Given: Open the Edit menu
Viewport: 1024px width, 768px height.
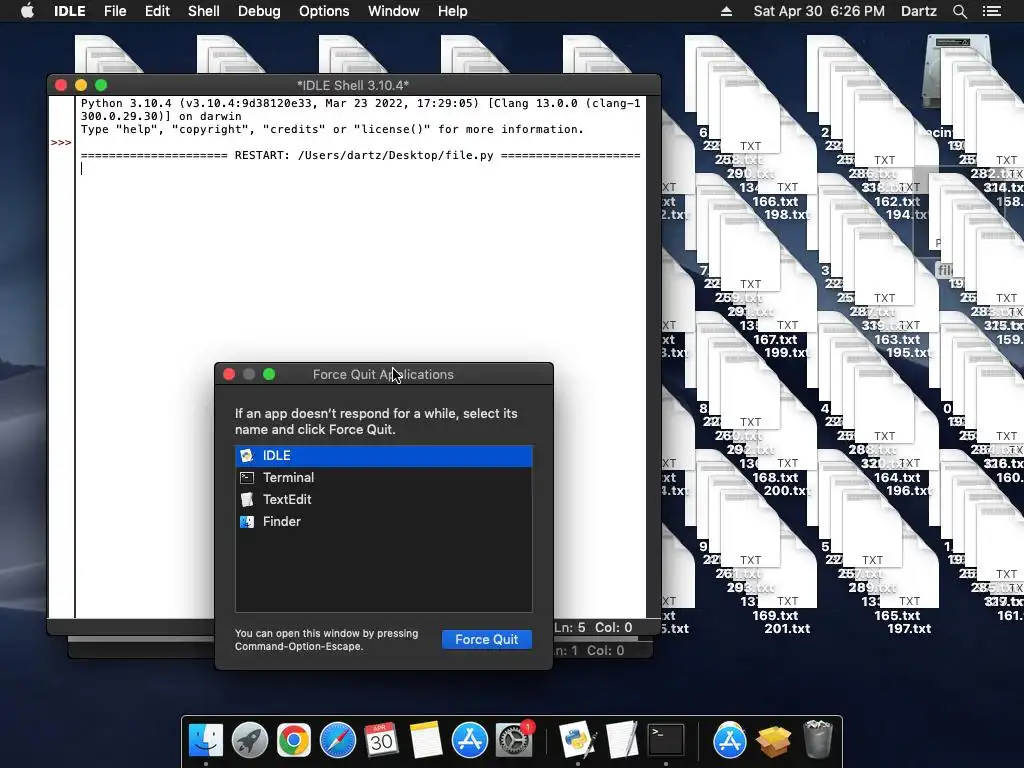Looking at the screenshot, I should pos(157,11).
